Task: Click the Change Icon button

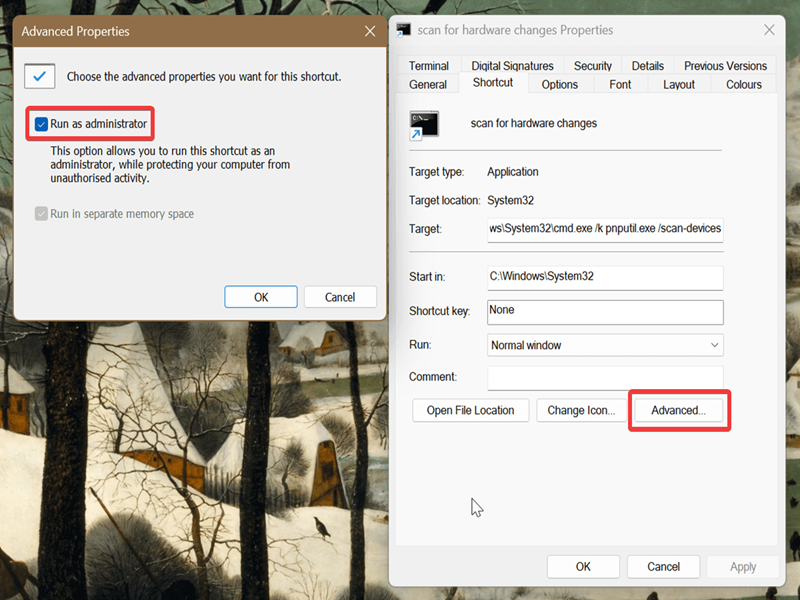Action: (581, 410)
